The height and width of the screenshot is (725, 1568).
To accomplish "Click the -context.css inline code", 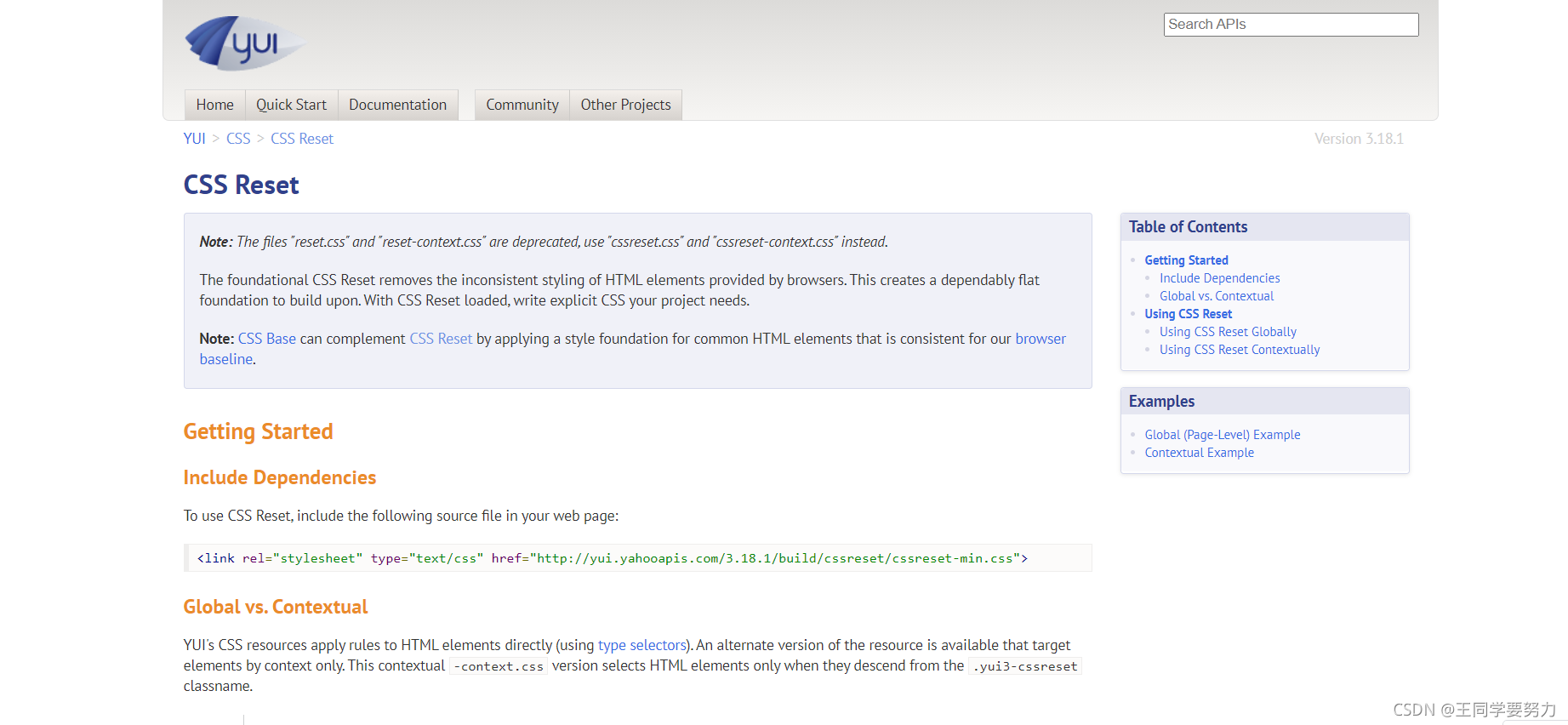I will [499, 666].
